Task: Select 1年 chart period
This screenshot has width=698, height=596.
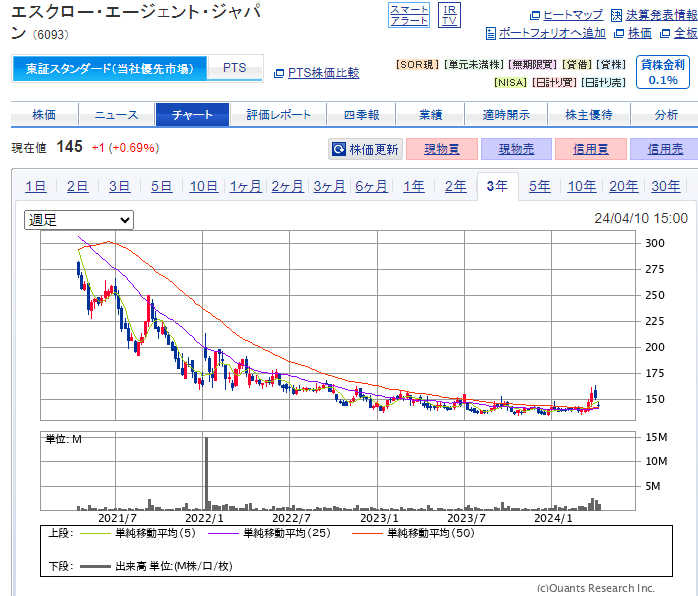Action: pyautogui.click(x=414, y=186)
